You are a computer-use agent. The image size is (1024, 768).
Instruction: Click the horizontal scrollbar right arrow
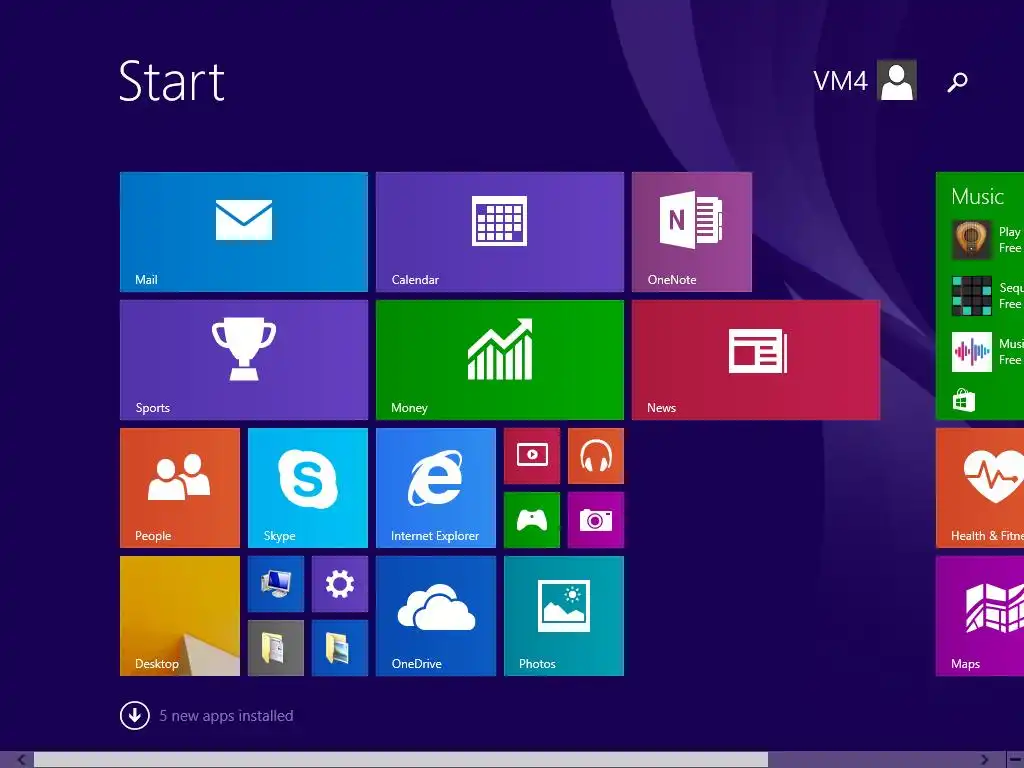pos(984,760)
